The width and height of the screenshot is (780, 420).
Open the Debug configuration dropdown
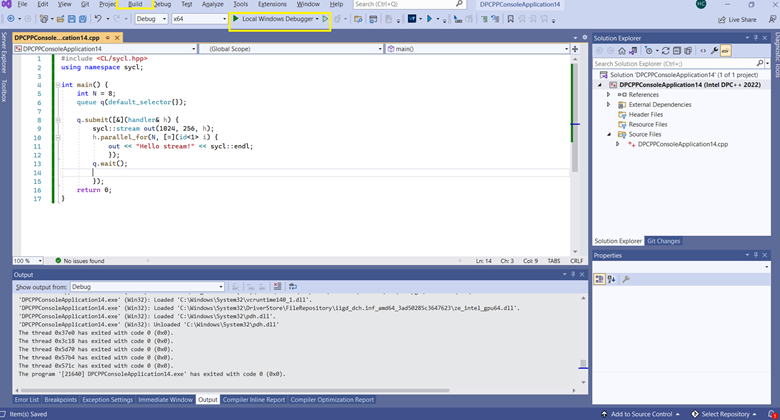click(151, 19)
